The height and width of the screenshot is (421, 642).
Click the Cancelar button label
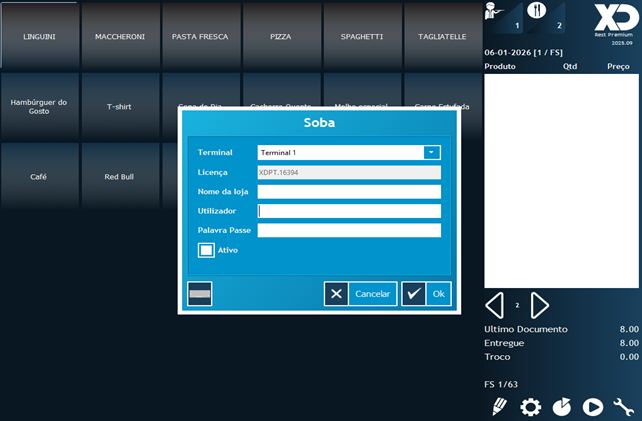pos(372,294)
